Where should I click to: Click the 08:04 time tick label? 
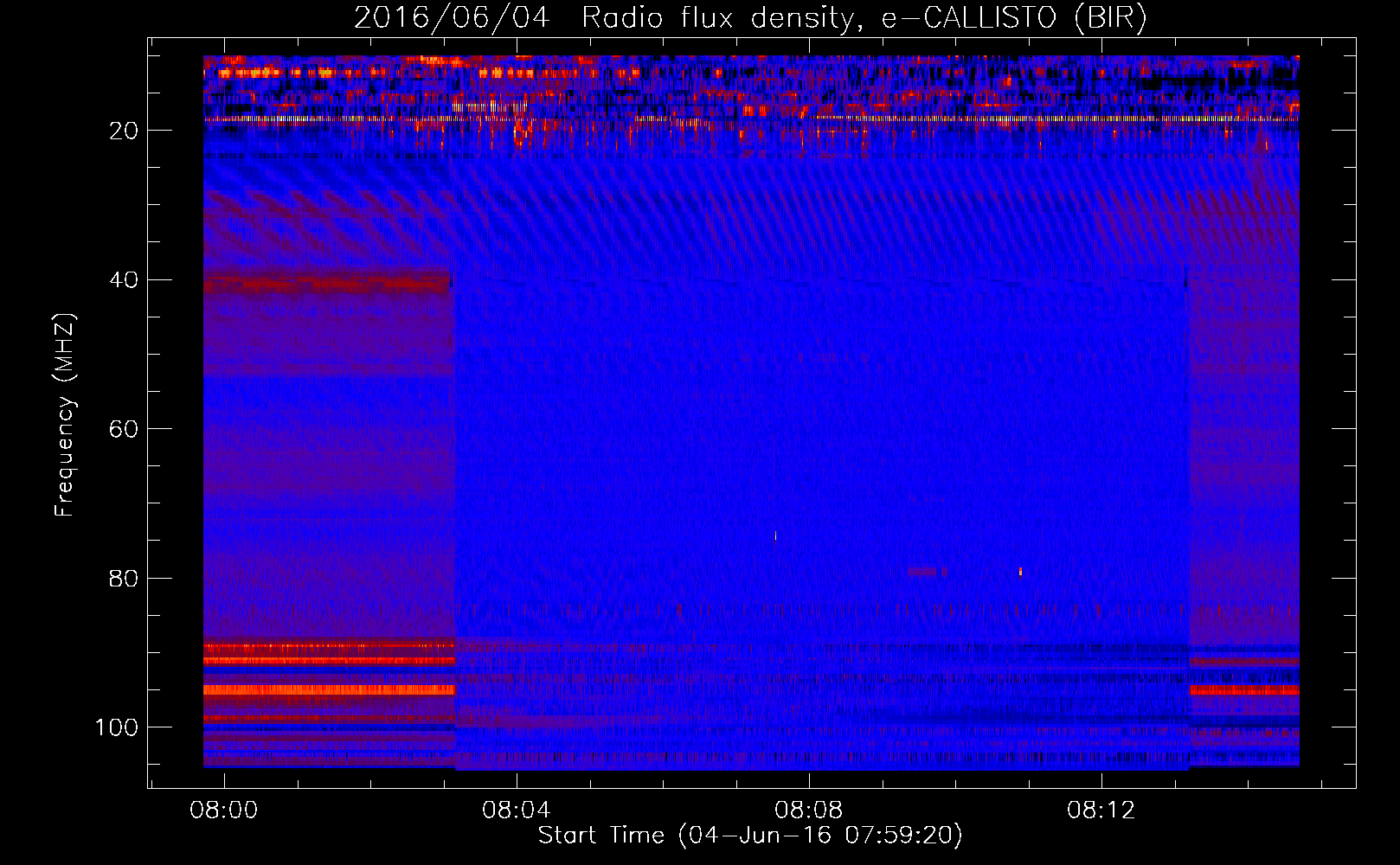click(517, 811)
